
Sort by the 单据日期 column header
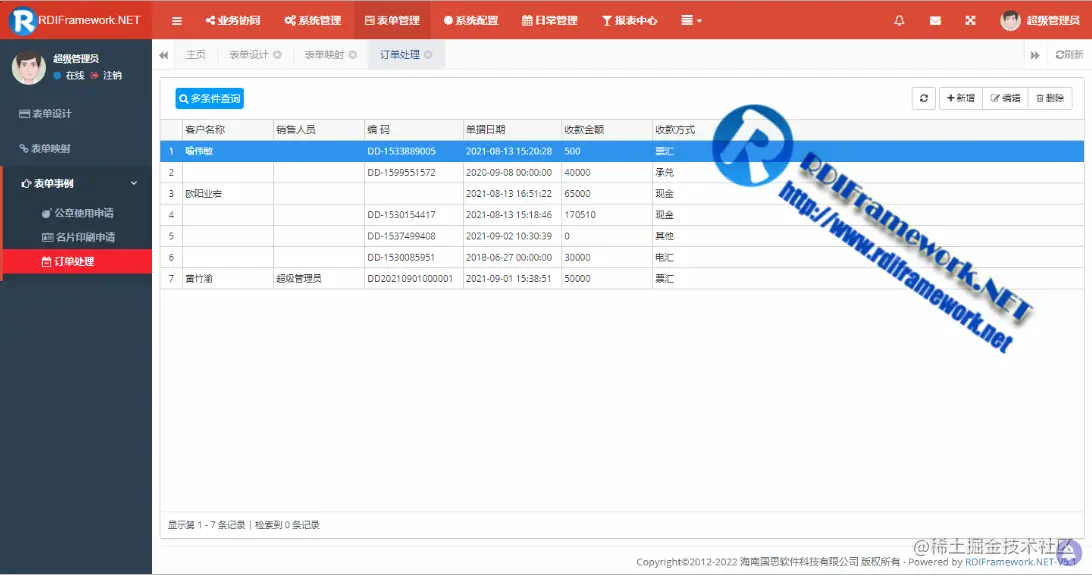pyautogui.click(x=512, y=129)
